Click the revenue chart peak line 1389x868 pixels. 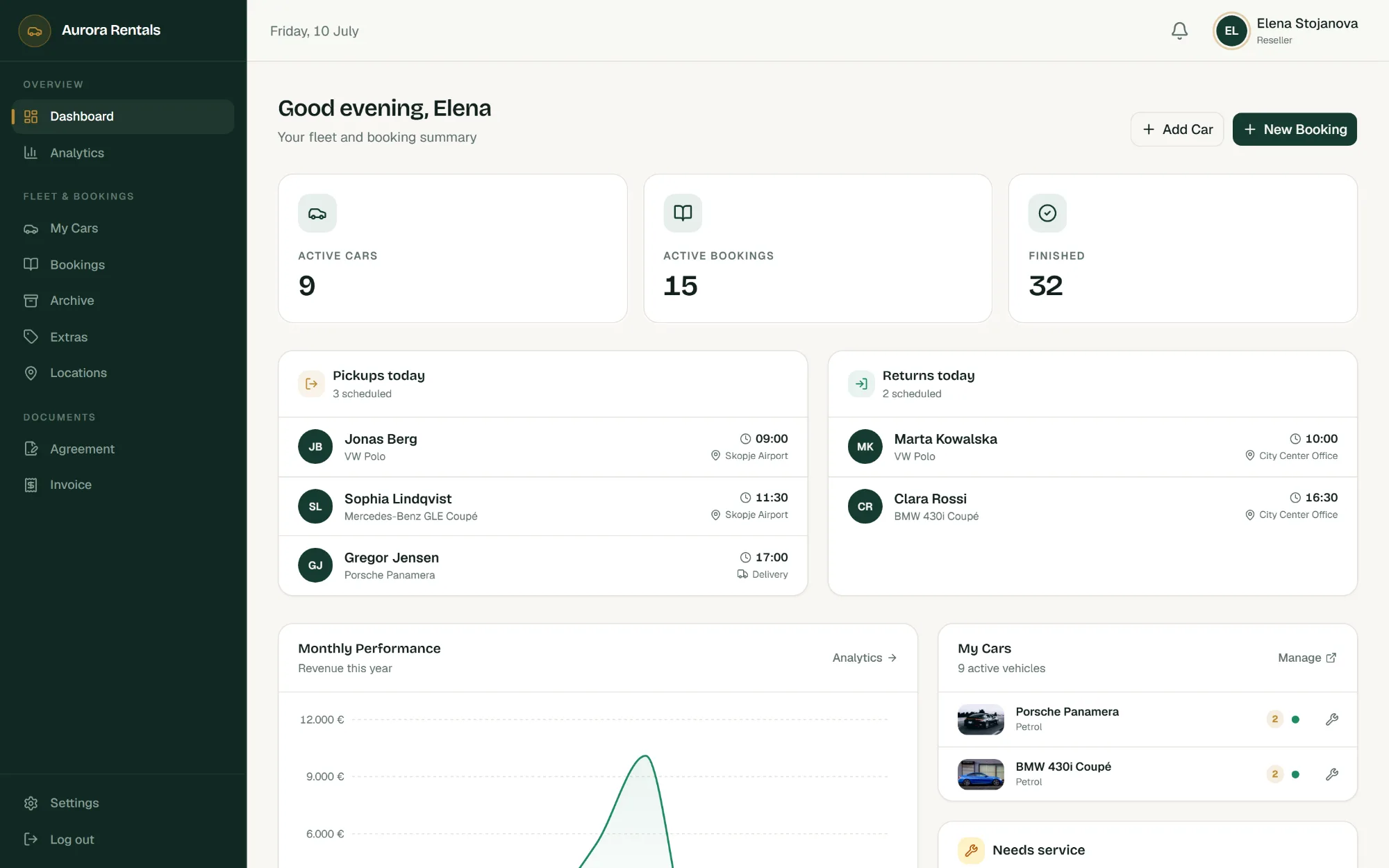click(x=645, y=756)
